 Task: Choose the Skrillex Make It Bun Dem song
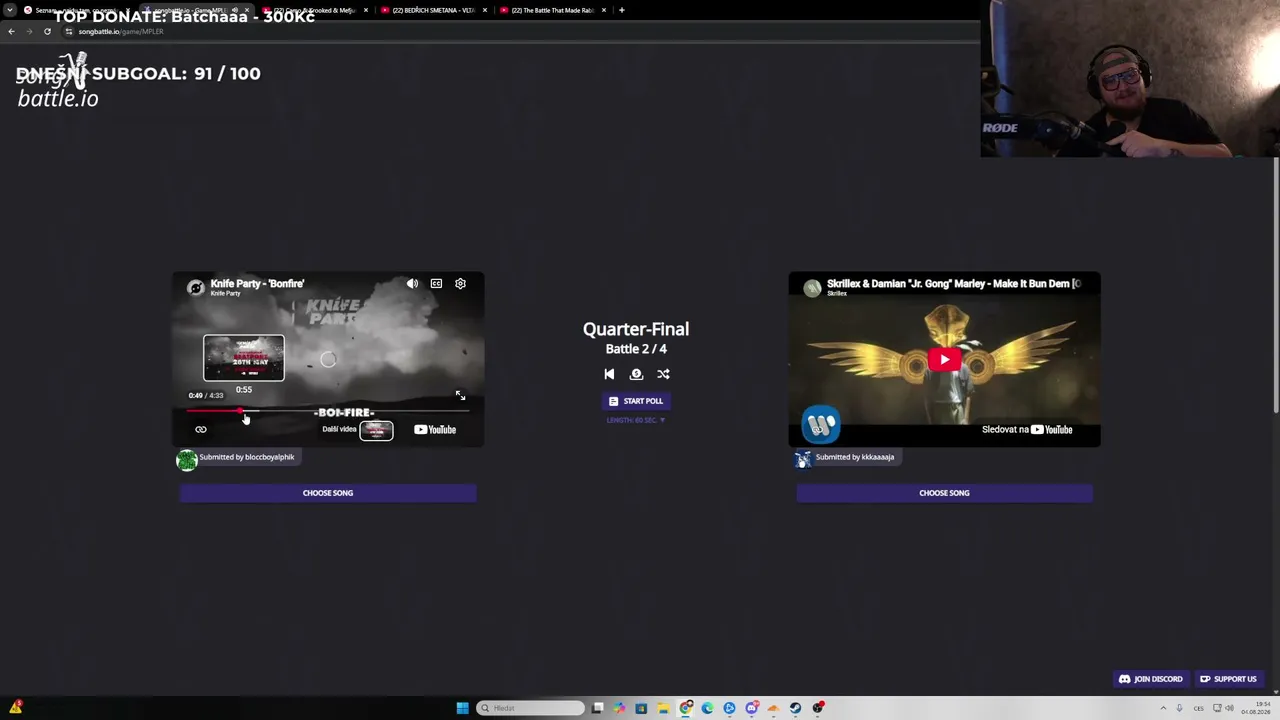(944, 493)
